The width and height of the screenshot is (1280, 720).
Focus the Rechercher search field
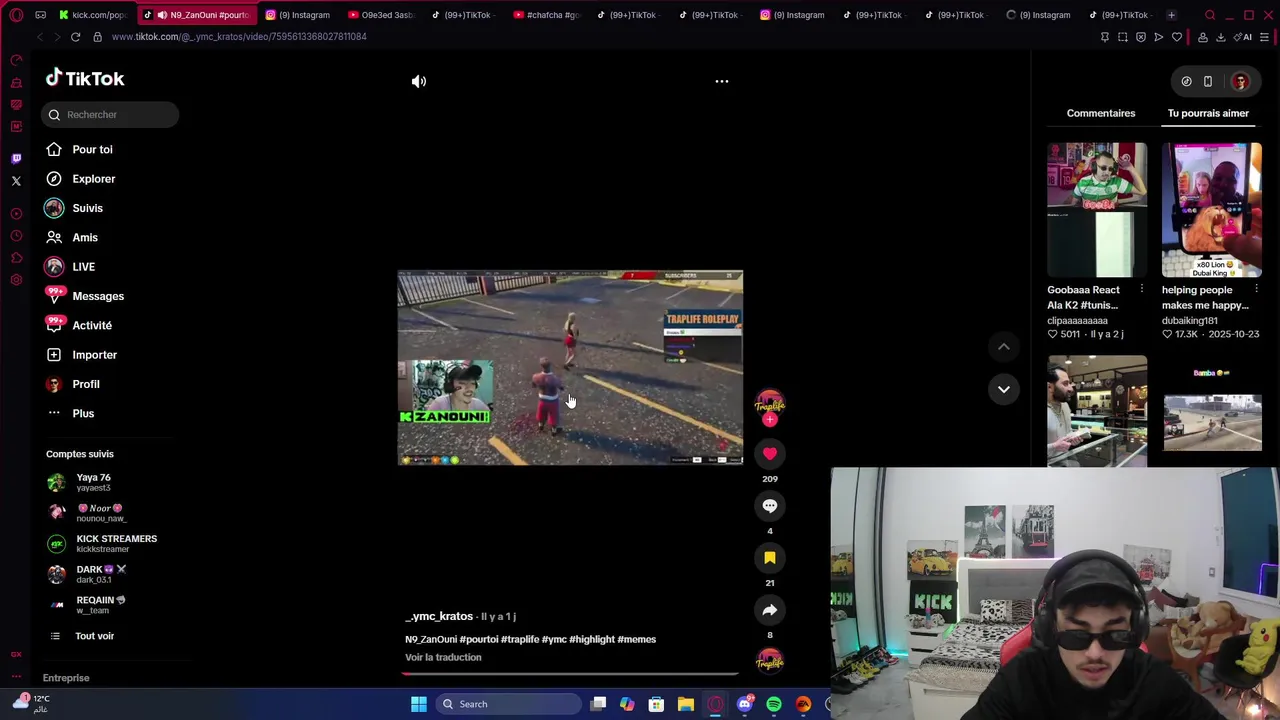pos(110,114)
